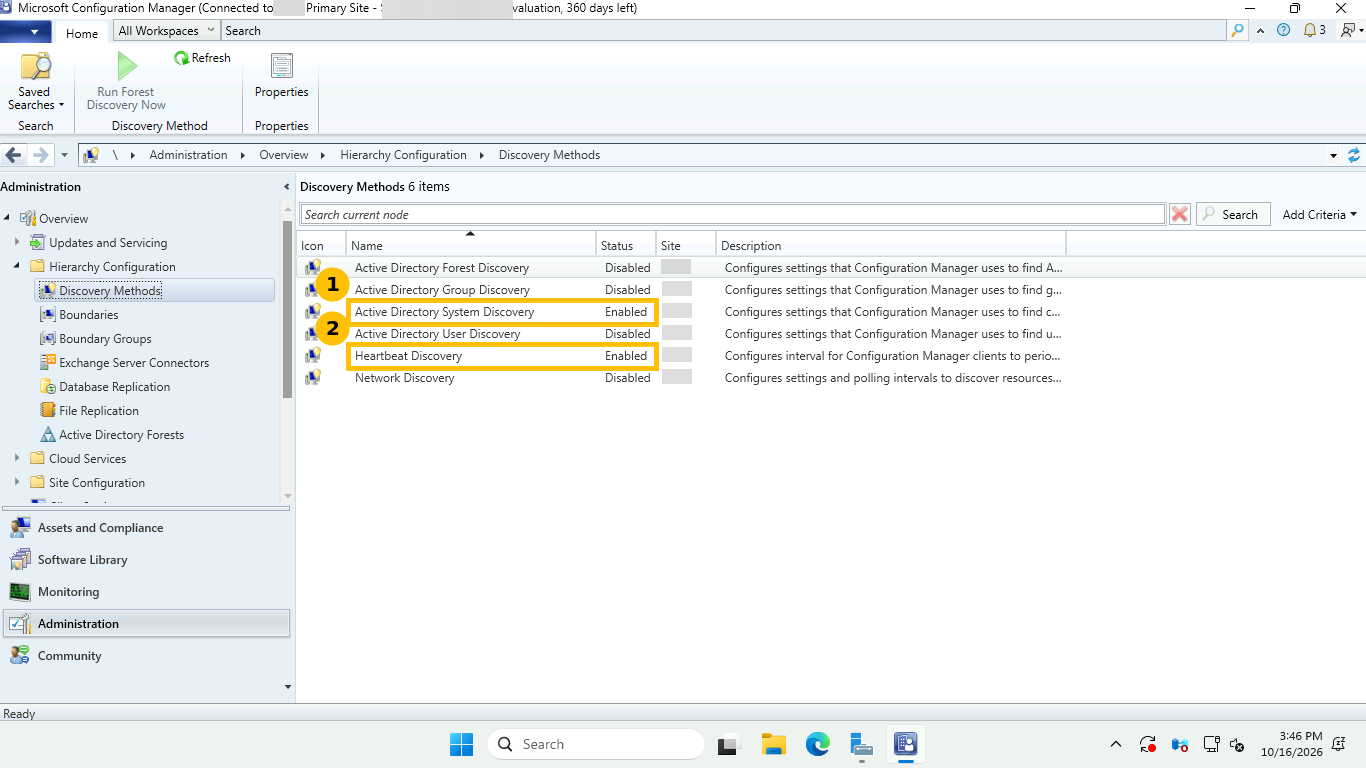Sort list by the Name column header
This screenshot has height=768, width=1366.
[470, 245]
